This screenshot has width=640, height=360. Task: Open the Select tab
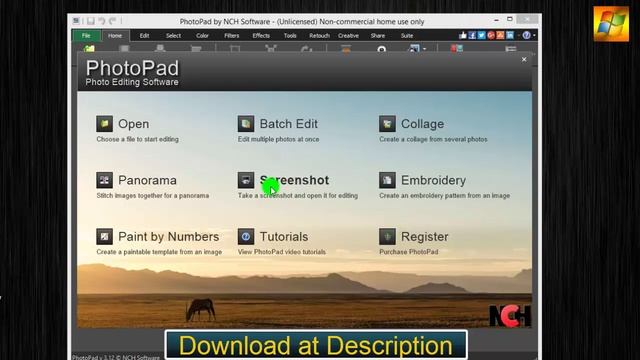click(x=173, y=36)
